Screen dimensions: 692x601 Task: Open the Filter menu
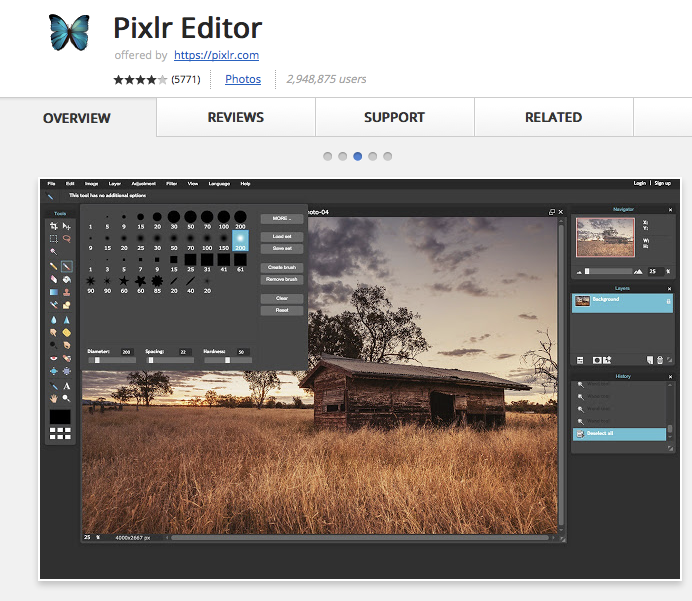click(171, 184)
